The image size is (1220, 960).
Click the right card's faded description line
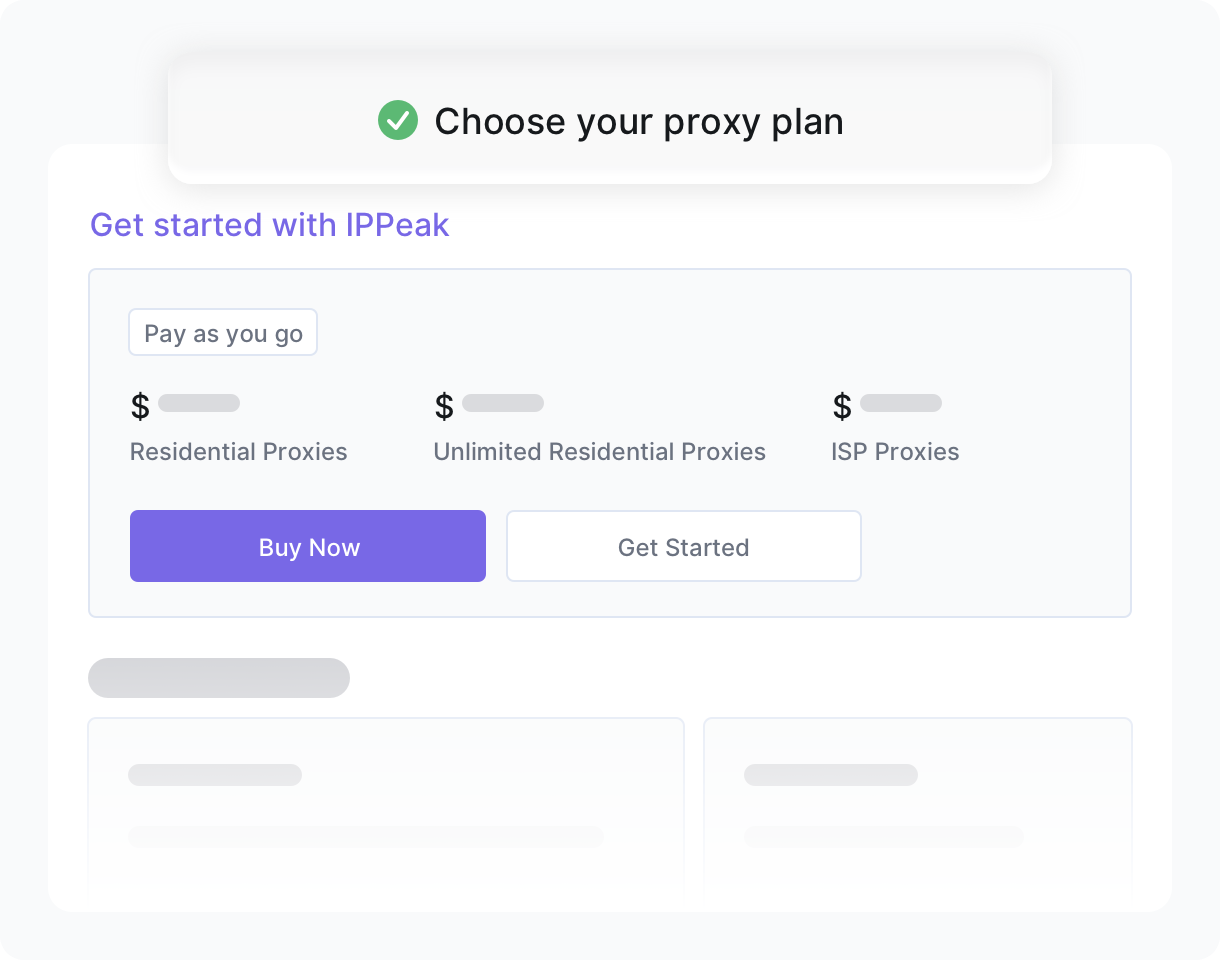(x=884, y=837)
